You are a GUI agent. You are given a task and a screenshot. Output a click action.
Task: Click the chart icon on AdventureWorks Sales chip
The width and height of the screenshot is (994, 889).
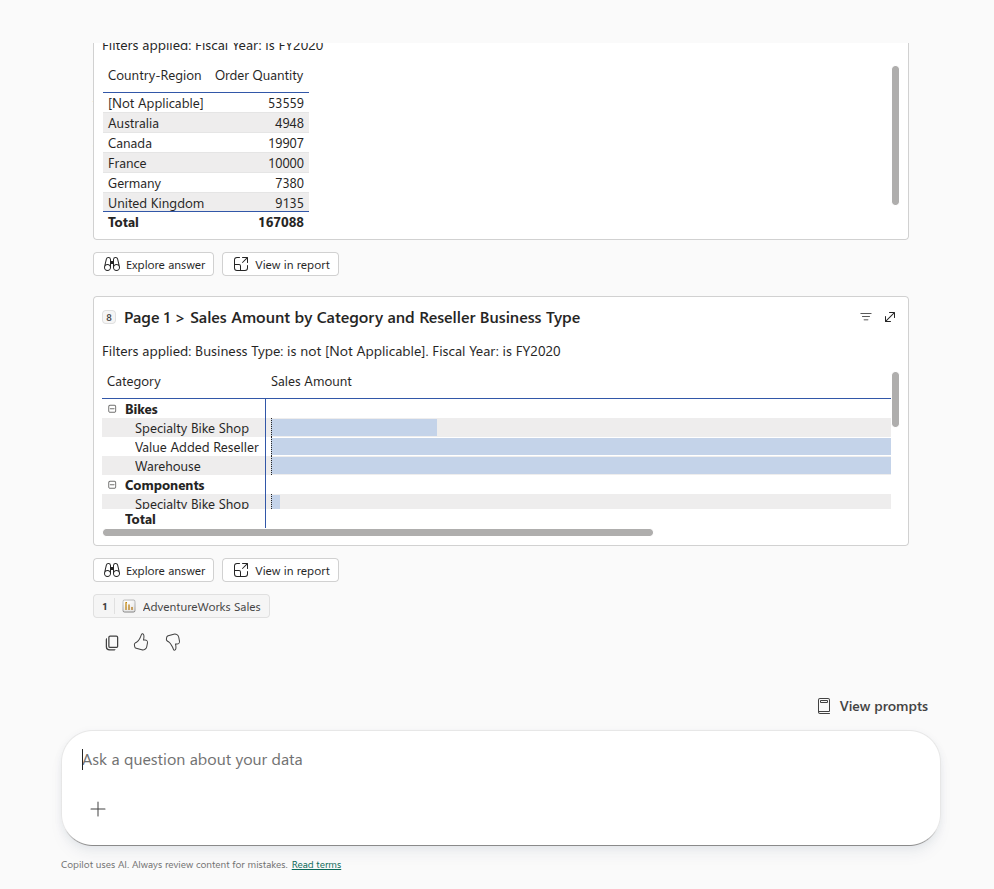[x=128, y=606]
